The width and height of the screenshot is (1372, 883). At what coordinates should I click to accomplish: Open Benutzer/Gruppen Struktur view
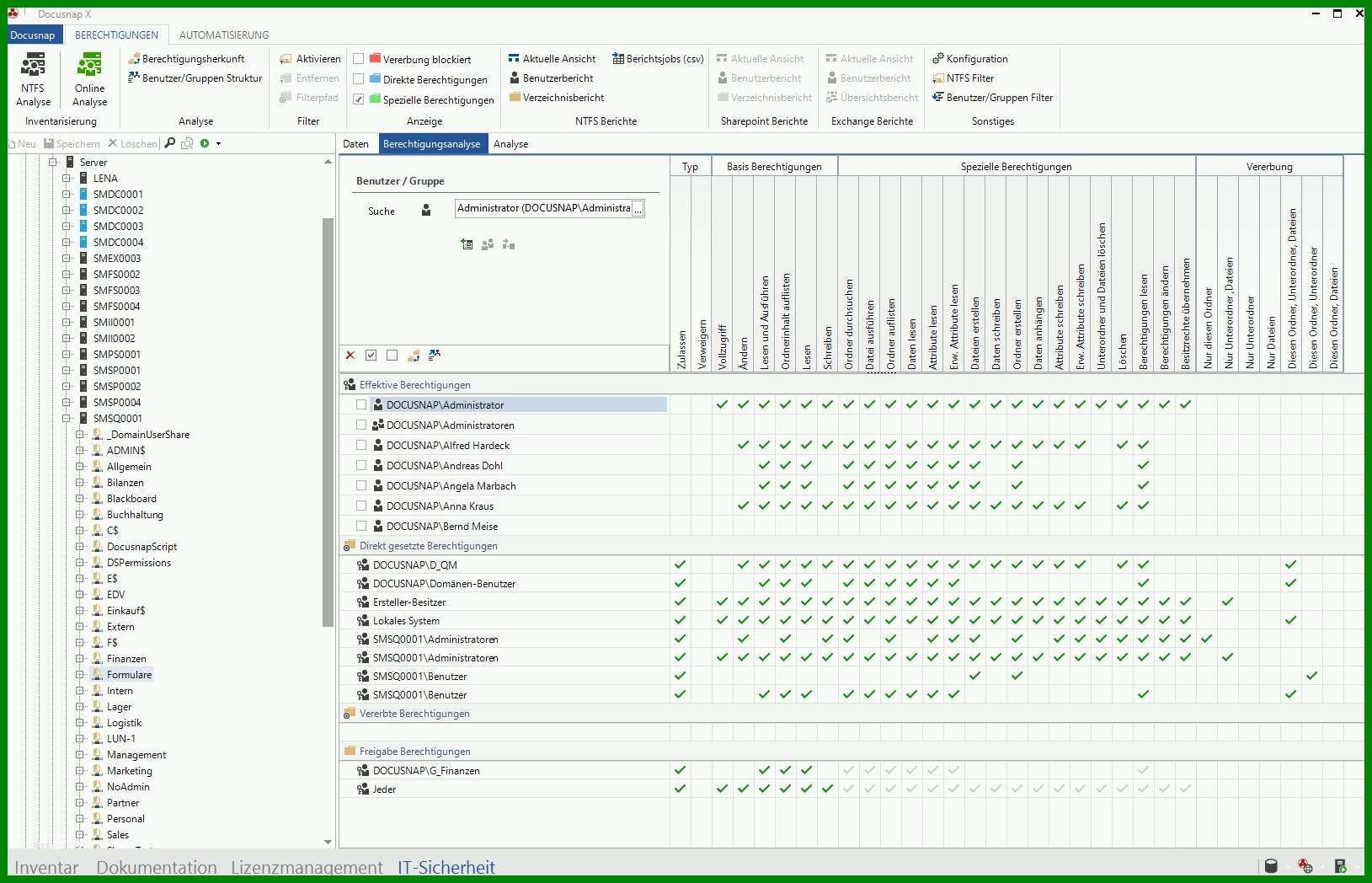pos(195,78)
